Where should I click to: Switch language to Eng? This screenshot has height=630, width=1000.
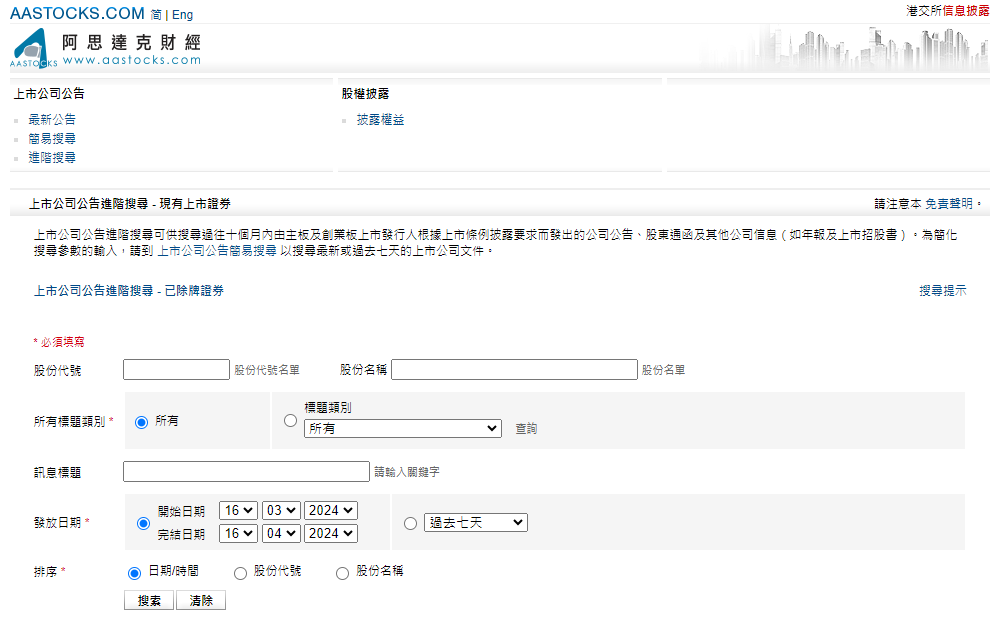(182, 15)
